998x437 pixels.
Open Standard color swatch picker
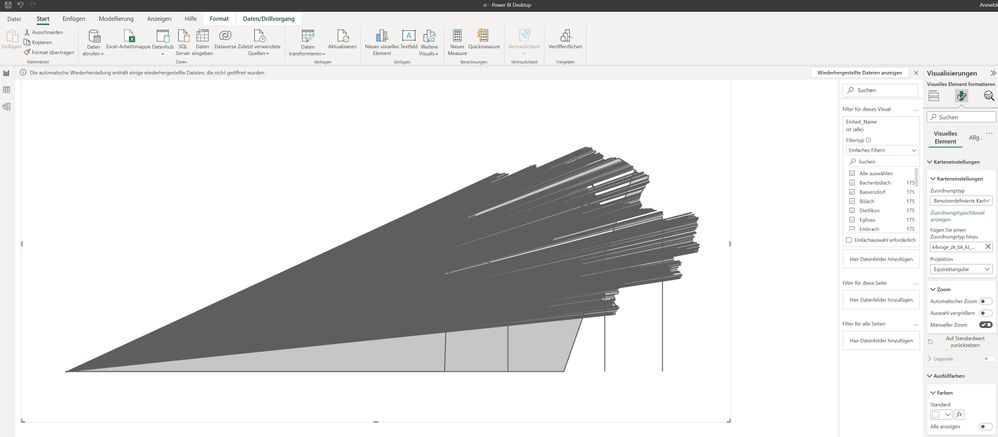point(941,414)
